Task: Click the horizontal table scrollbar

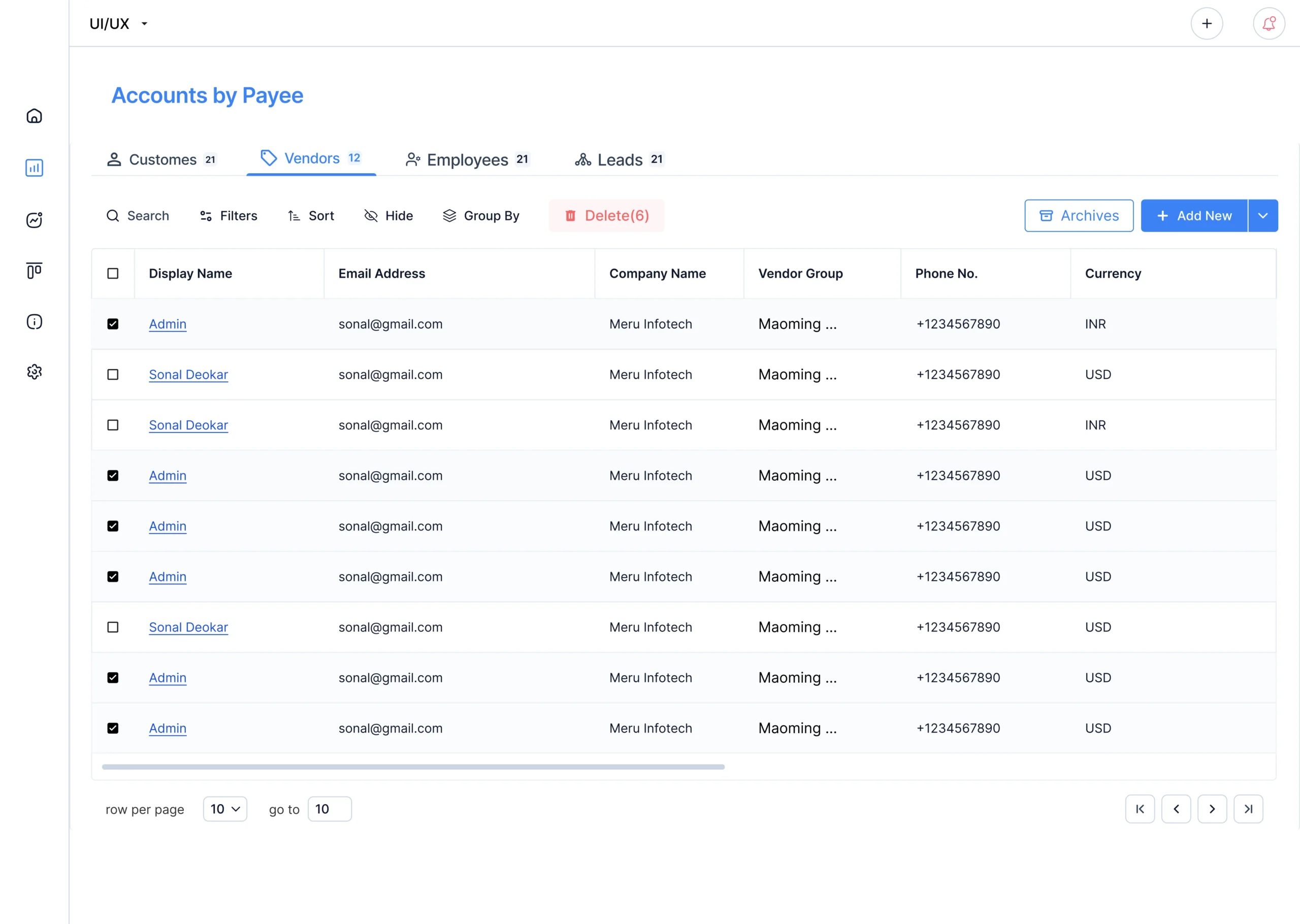Action: point(413,767)
